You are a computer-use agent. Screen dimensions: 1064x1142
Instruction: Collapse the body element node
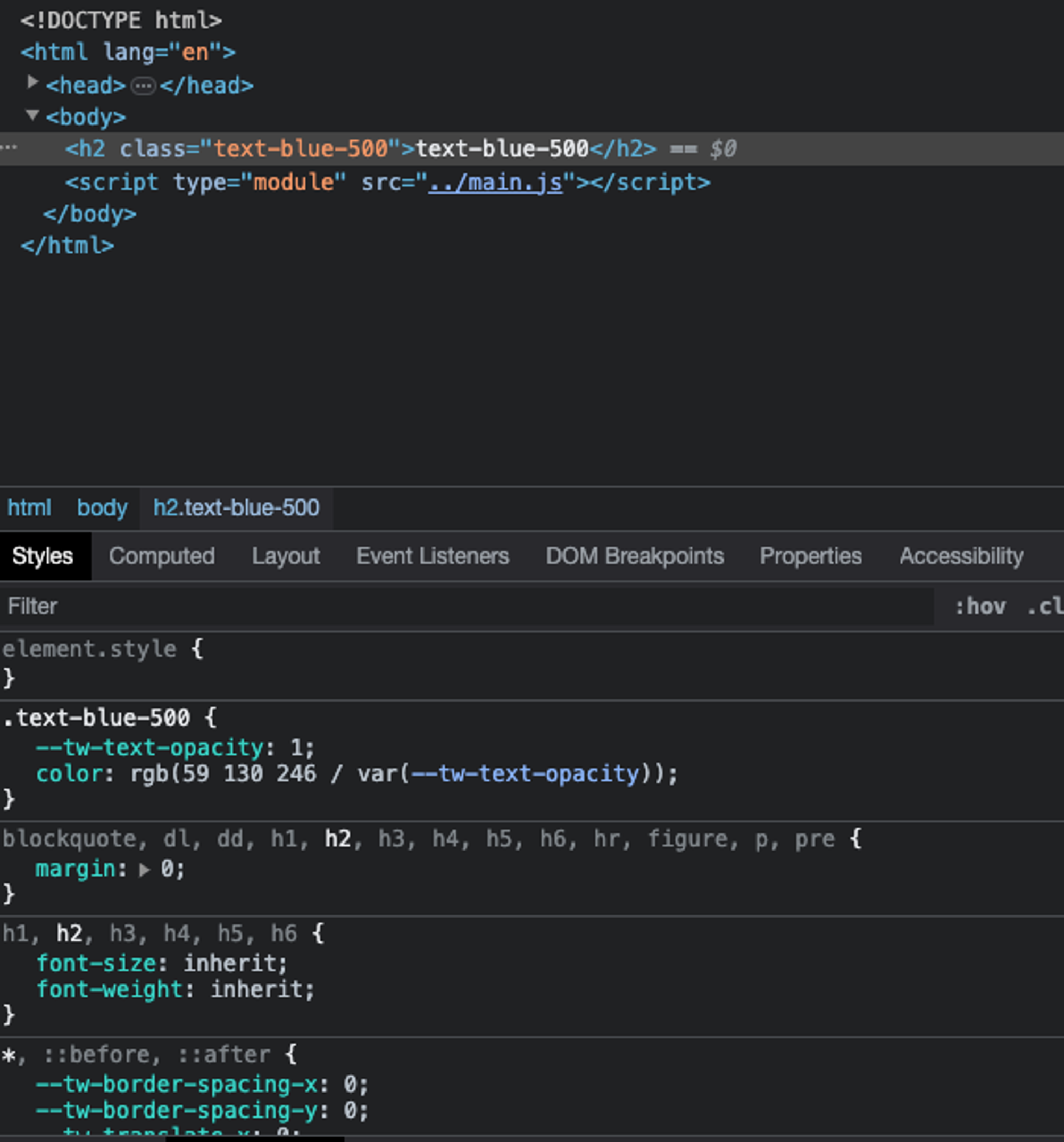coord(33,115)
